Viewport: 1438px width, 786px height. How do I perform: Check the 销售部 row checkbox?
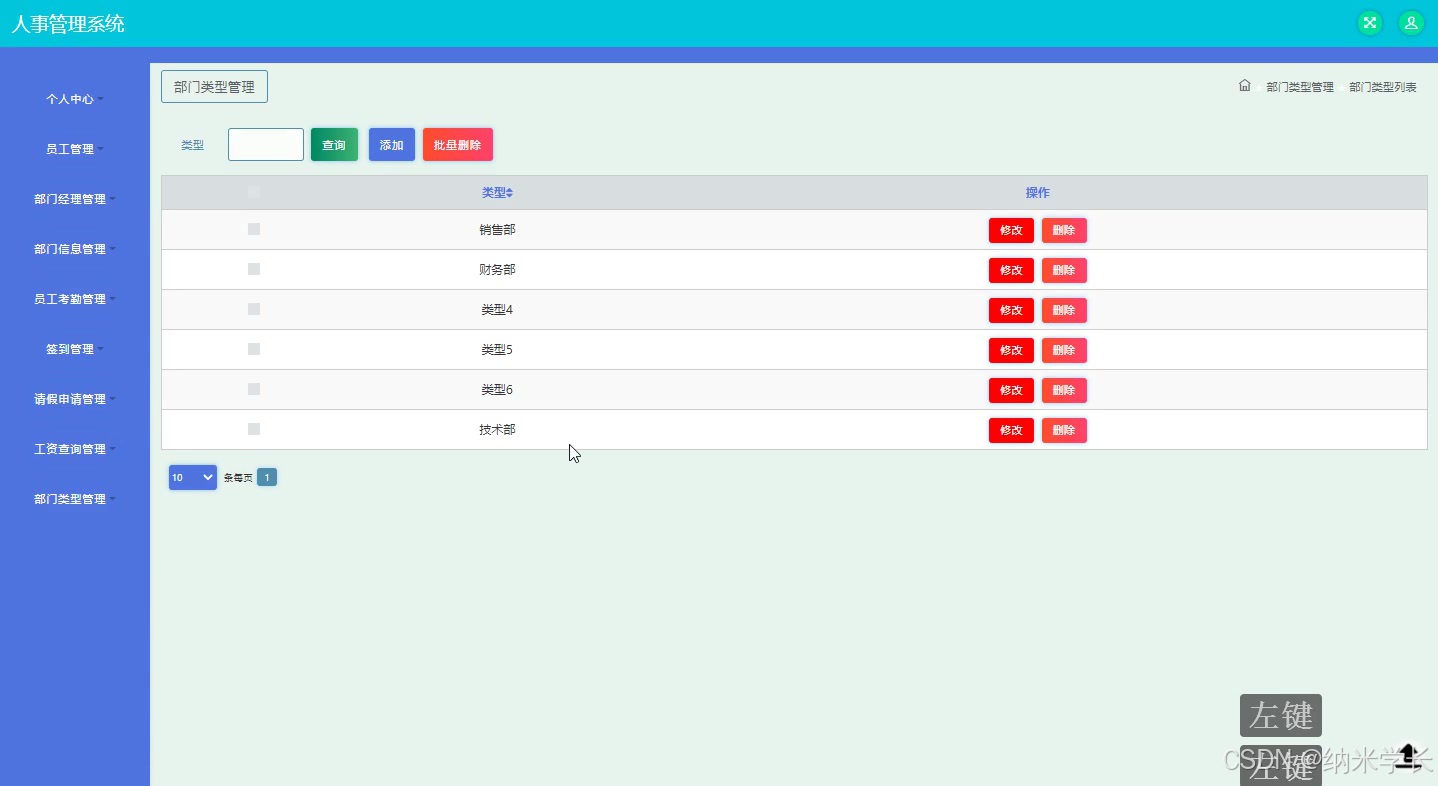254,229
